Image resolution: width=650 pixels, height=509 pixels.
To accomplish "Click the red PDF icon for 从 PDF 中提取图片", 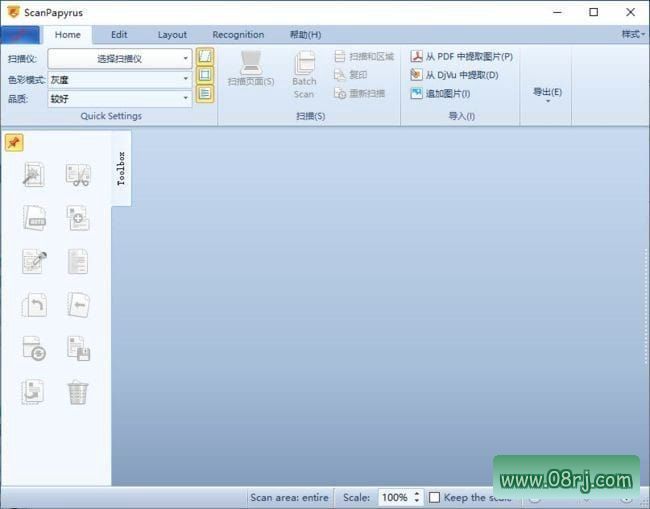I will pyautogui.click(x=416, y=56).
